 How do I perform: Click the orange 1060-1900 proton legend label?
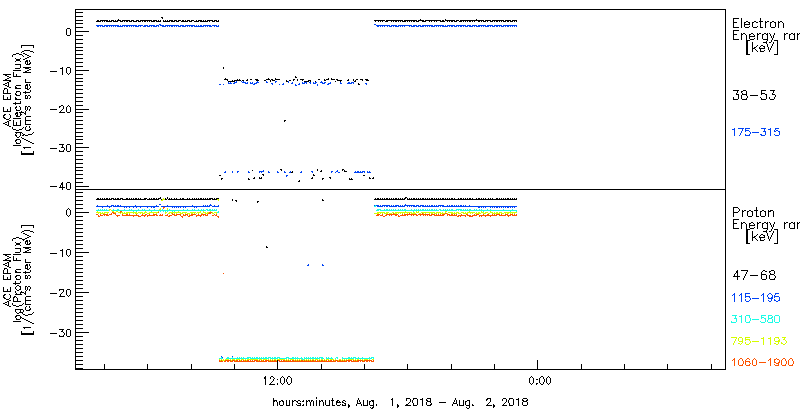coord(763,363)
